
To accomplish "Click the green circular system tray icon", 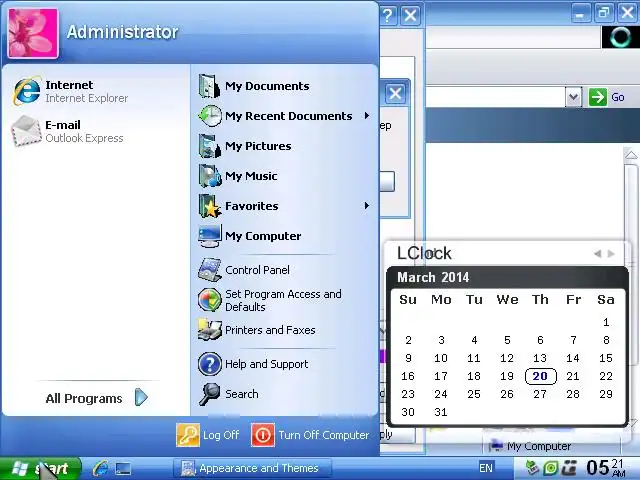I will [550, 468].
